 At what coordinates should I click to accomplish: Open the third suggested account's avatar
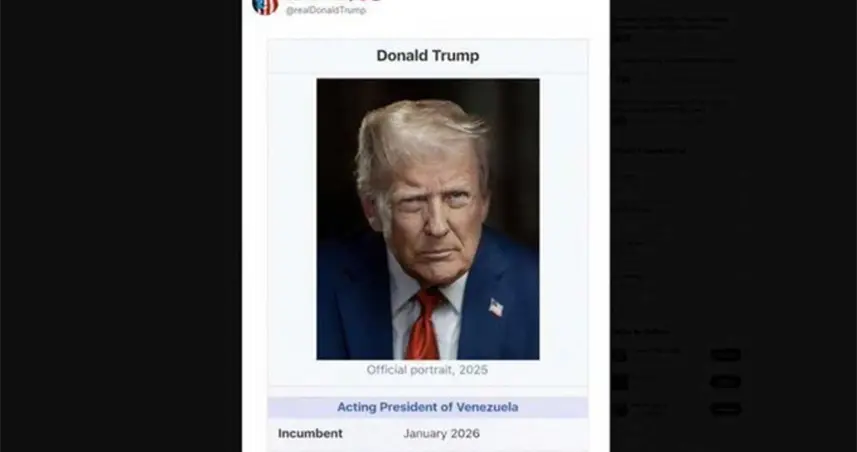tap(619, 409)
